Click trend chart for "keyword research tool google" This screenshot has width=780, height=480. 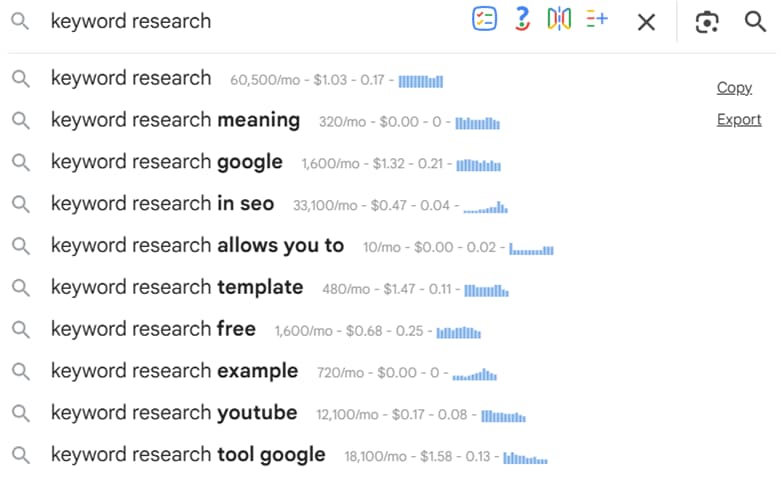click(x=526, y=457)
